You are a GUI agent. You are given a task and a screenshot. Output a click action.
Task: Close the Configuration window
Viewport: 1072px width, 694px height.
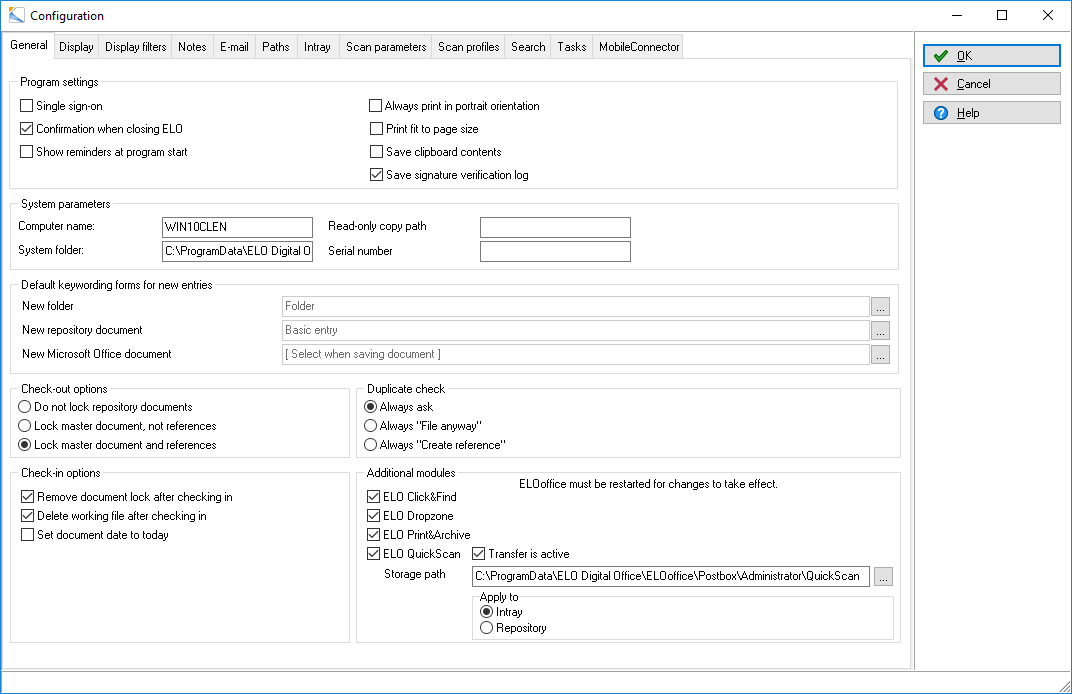point(1047,15)
